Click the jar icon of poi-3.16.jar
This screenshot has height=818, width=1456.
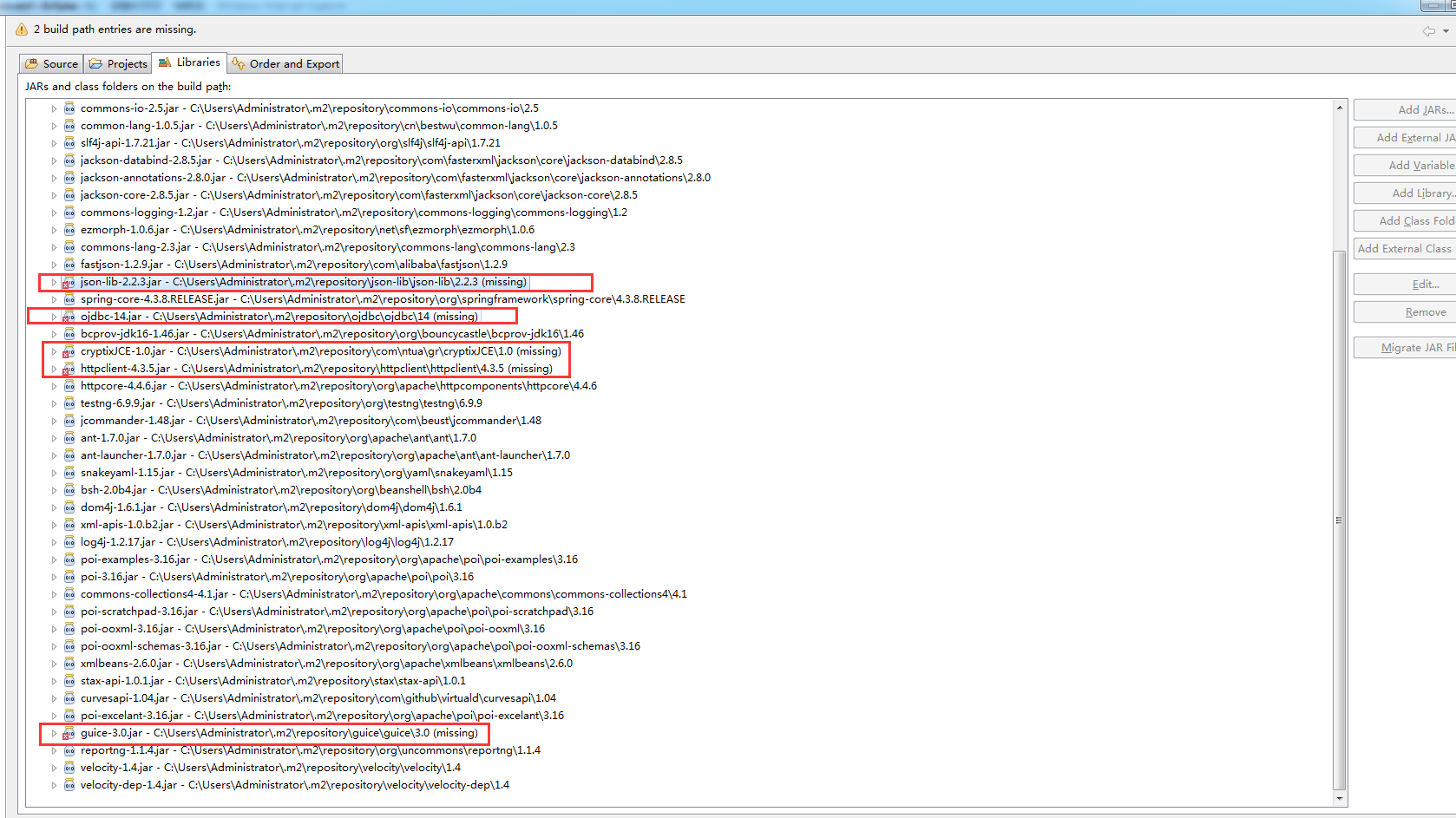click(69, 577)
